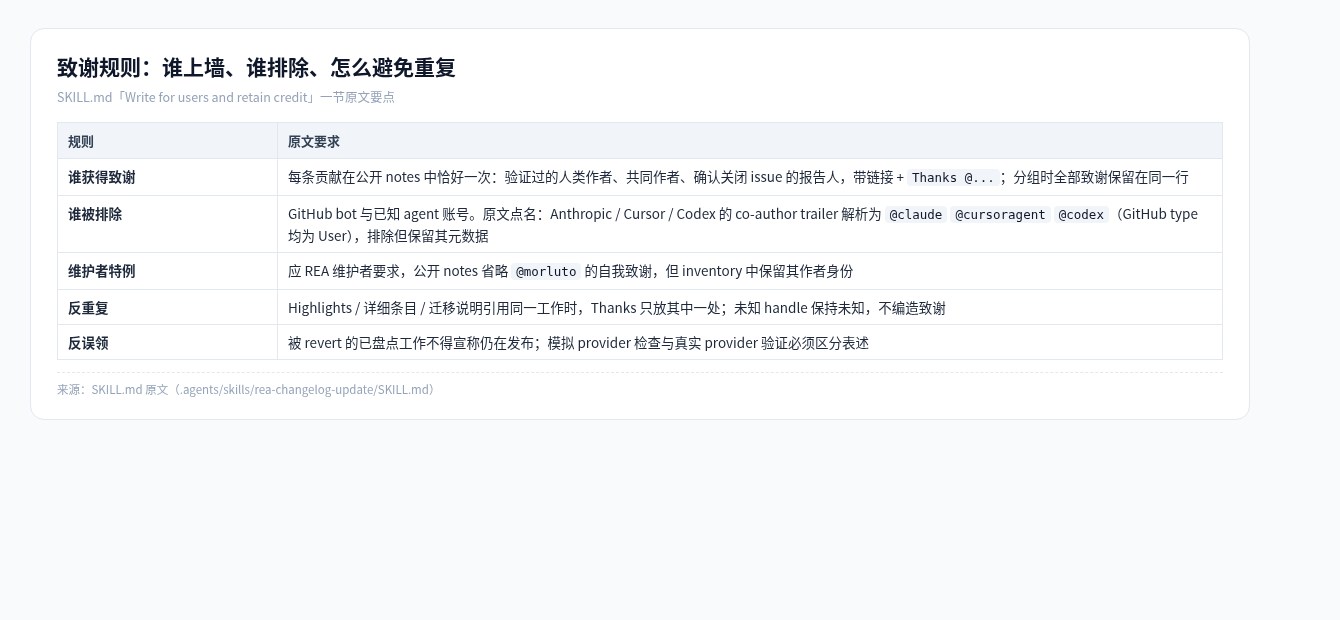Click the description text in the 反重复 row
The height and width of the screenshot is (620, 1340).
click(x=617, y=308)
